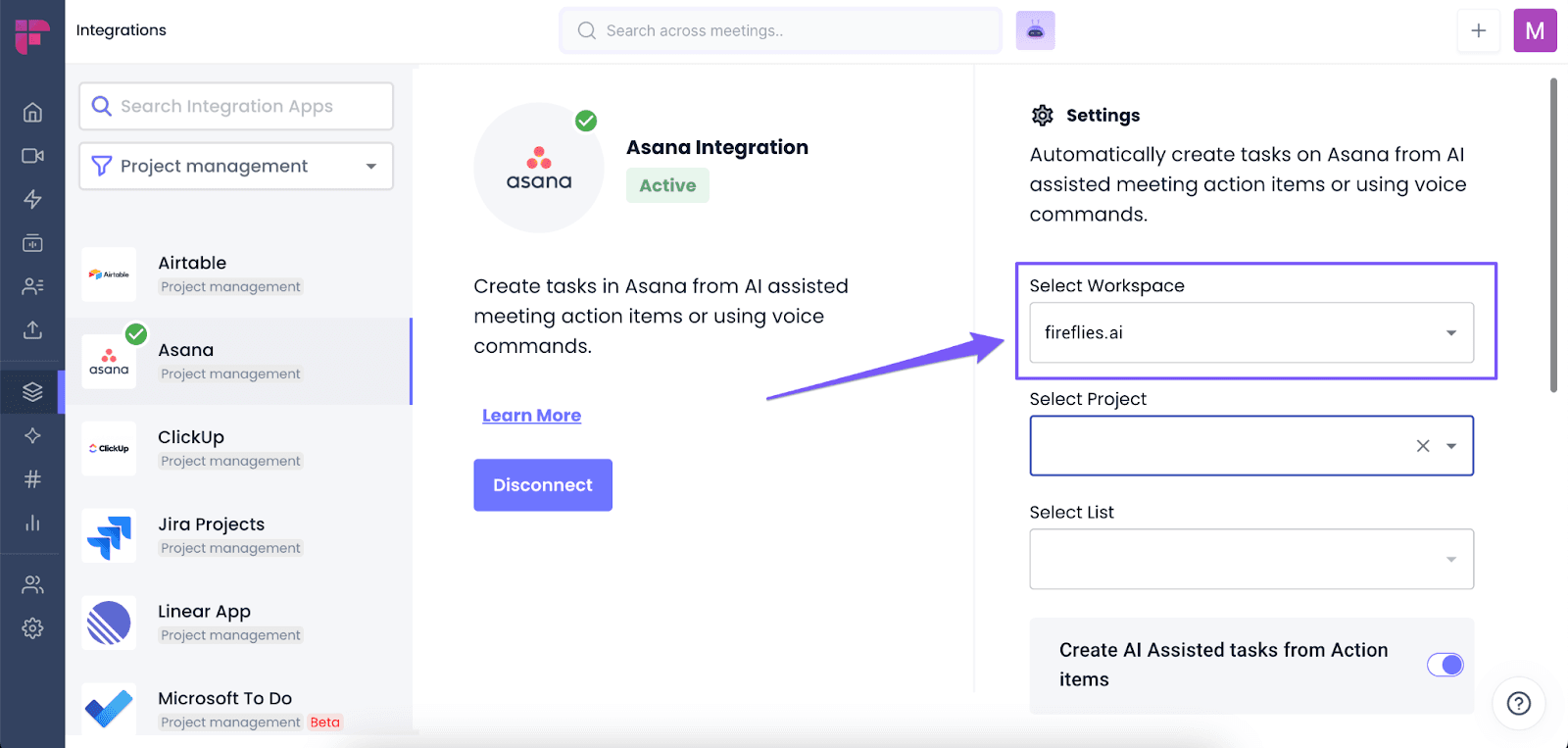
Task: Click the Search Integration Apps field
Action: pyautogui.click(x=236, y=106)
